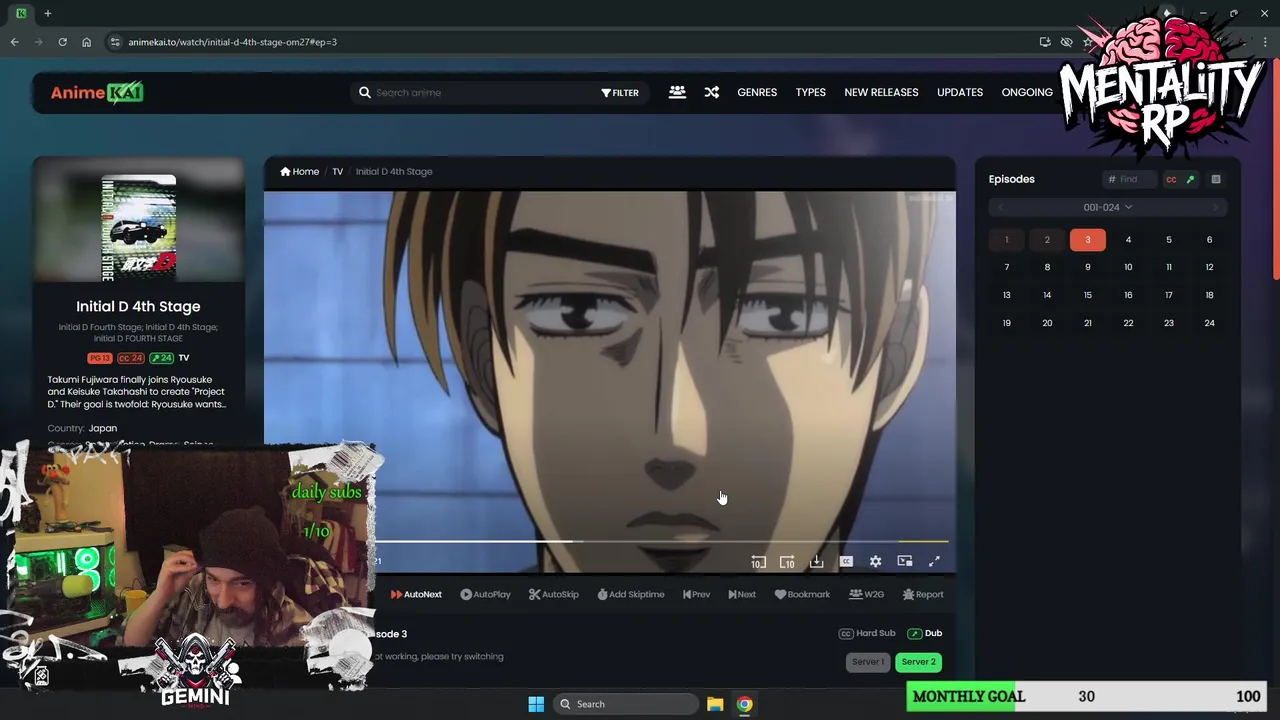Skip forward 10 seconds in the player
The height and width of the screenshot is (720, 1280).
[787, 562]
